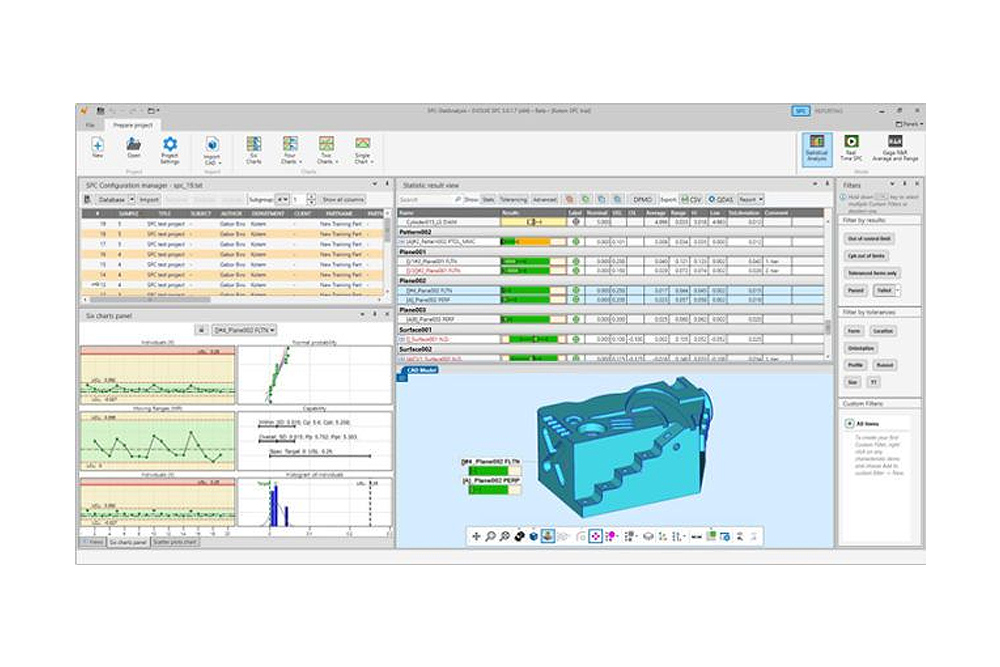1000x667 pixels.
Task: Click zoom magnifier in CAD toolbar
Action: [x=491, y=537]
